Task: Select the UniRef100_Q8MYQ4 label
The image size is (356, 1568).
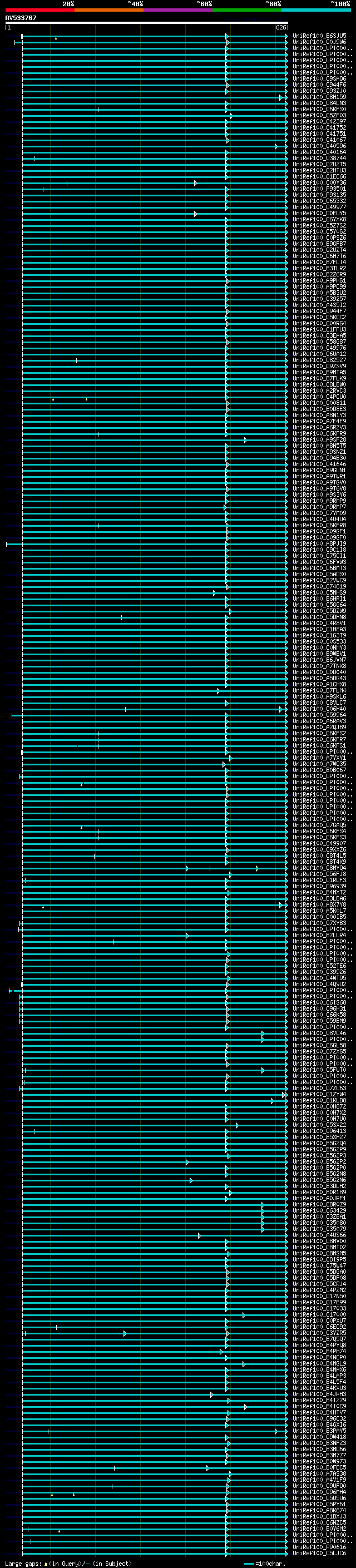Action: pos(319,867)
